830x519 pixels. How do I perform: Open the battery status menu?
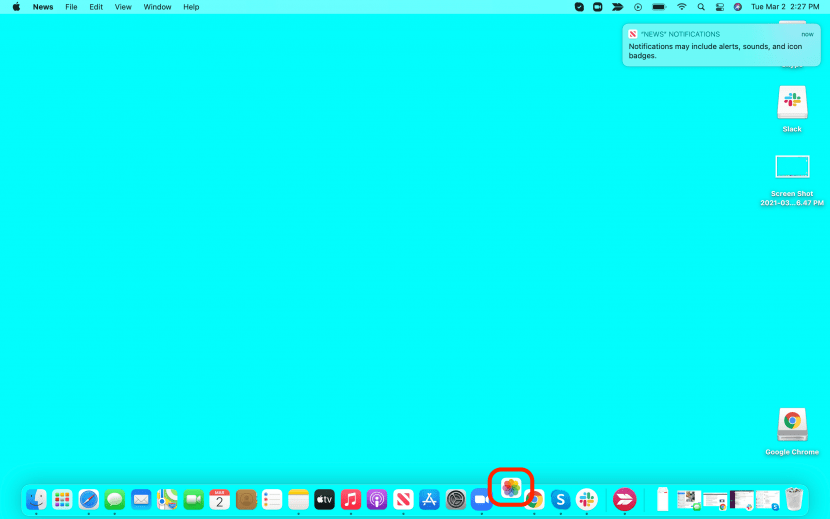tap(659, 7)
